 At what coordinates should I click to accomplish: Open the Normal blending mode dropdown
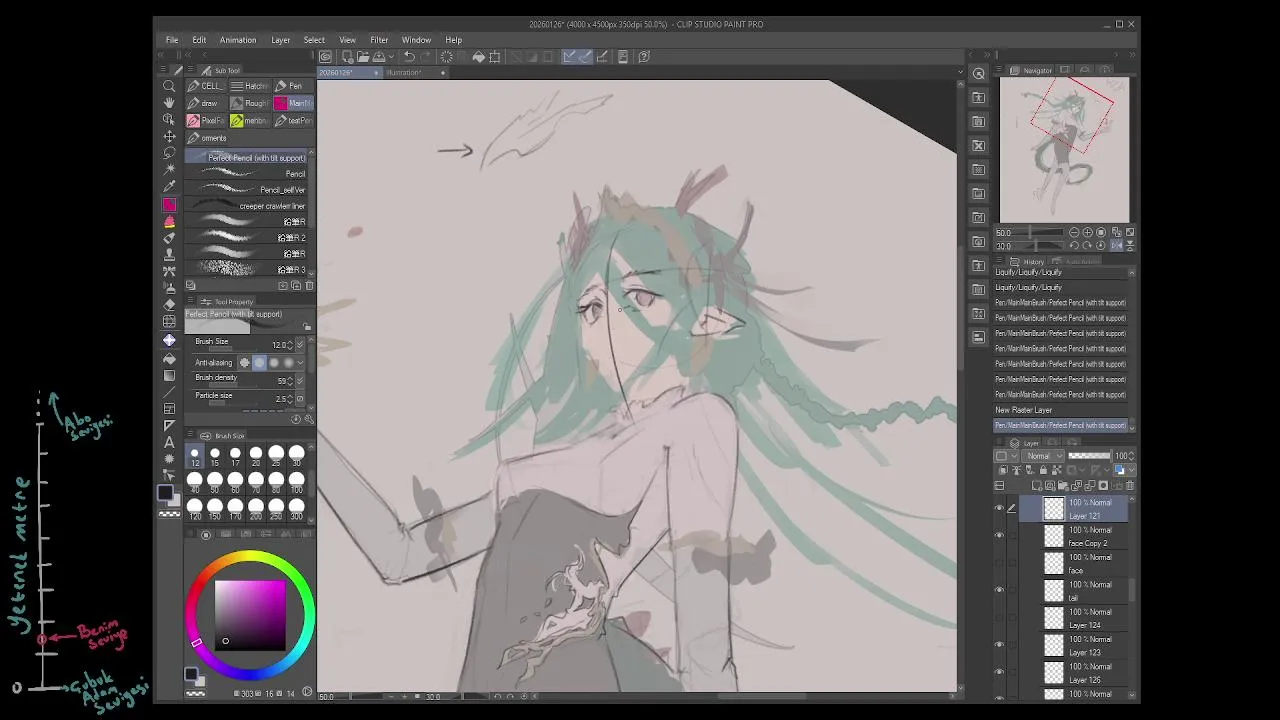pyautogui.click(x=1045, y=456)
